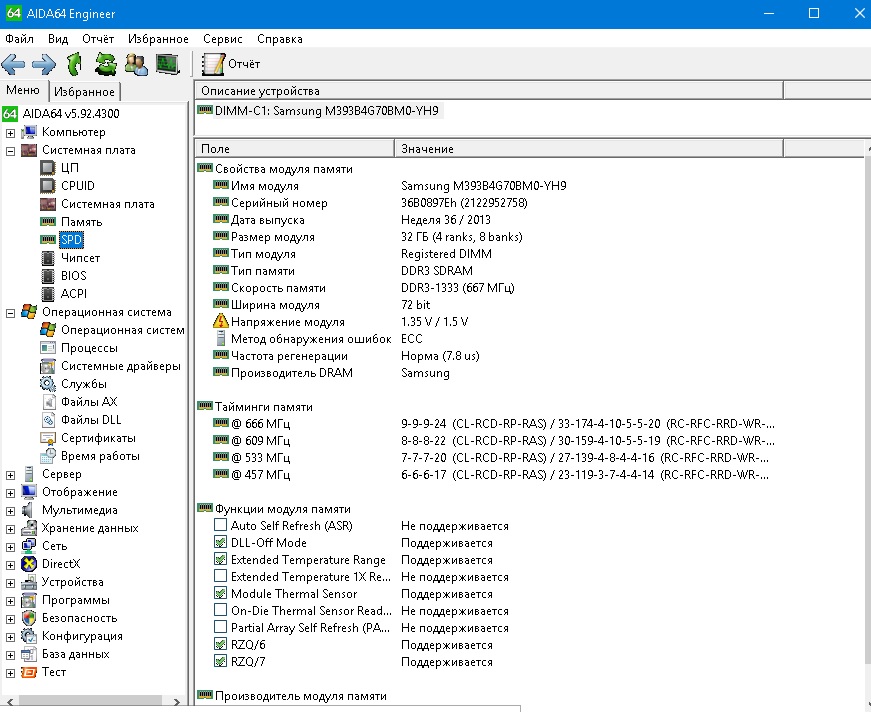
Task: Select the @ 666 МГц timings row
Action: tap(494, 424)
